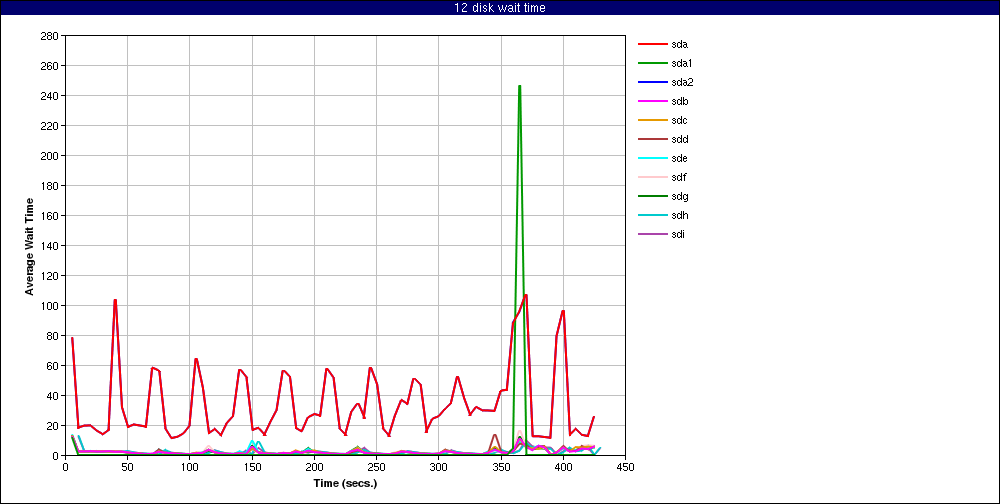Click the orange sdc legend line swatch

coord(652,121)
